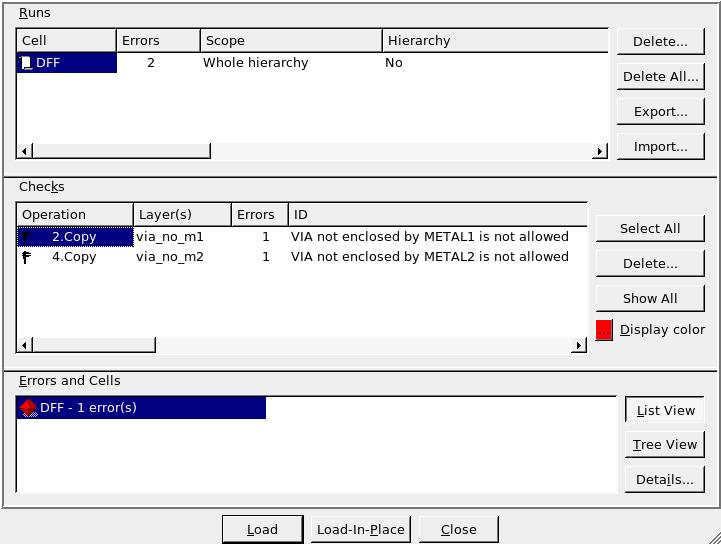Click Select All for checks

650,229
